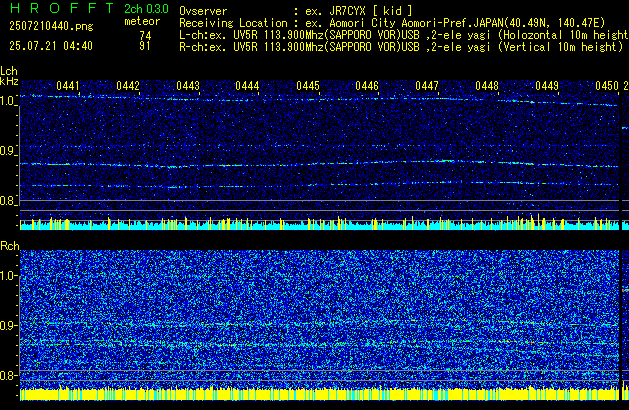Click the 0448 time marker

[487, 86]
